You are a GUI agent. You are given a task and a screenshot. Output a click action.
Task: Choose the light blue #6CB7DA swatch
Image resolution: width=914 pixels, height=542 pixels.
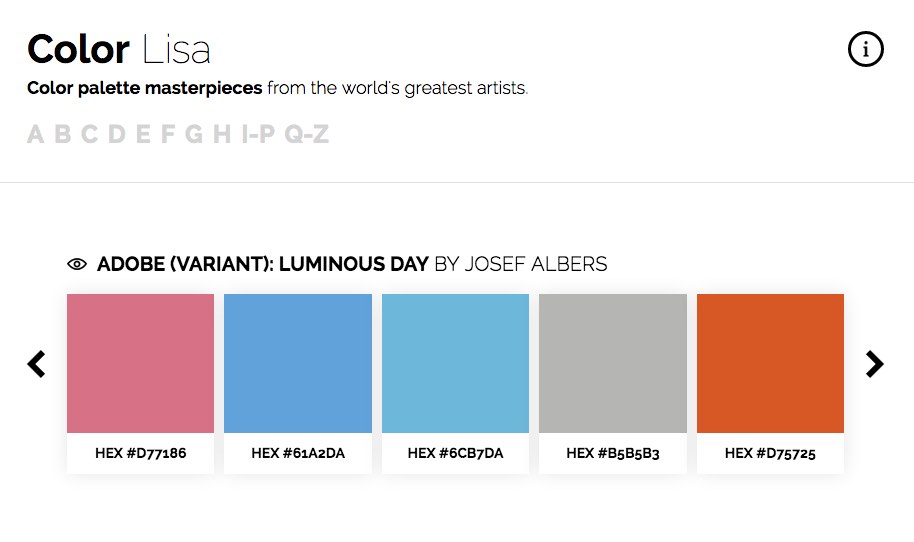coord(455,363)
